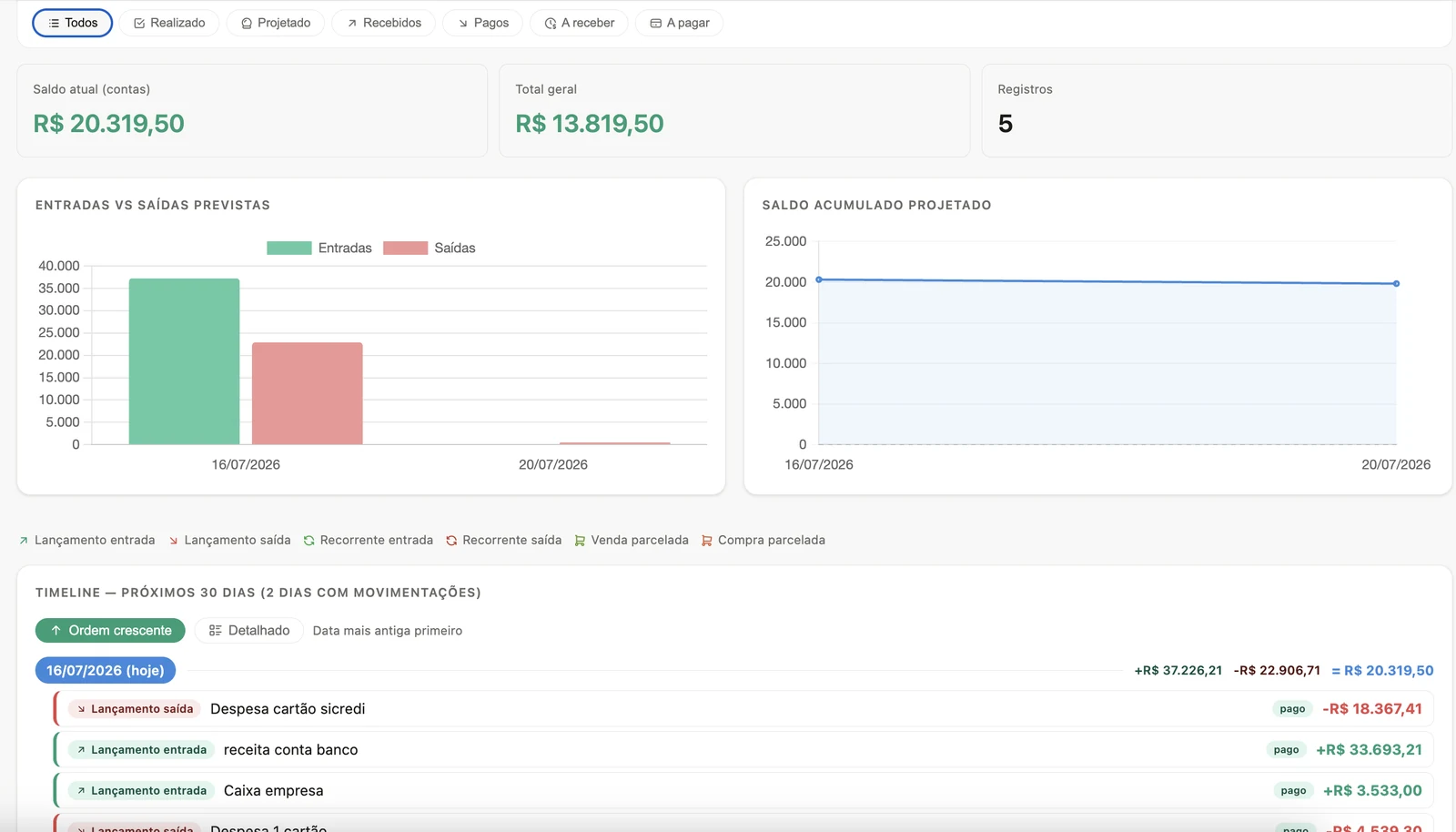Toggle the Ordem crescente sort button
This screenshot has height=832, width=1456.
click(x=110, y=630)
